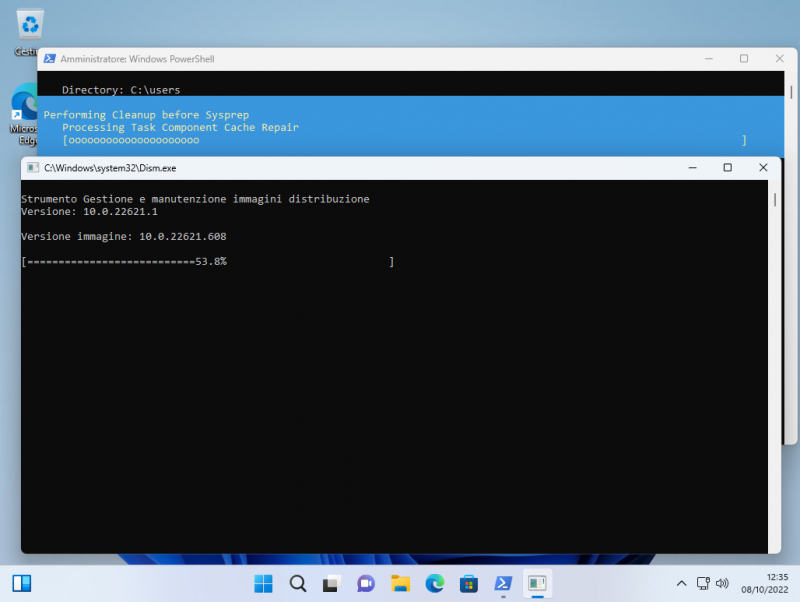The width and height of the screenshot is (800, 602).
Task: Launch Microsoft Edge from the taskbar
Action: click(433, 583)
